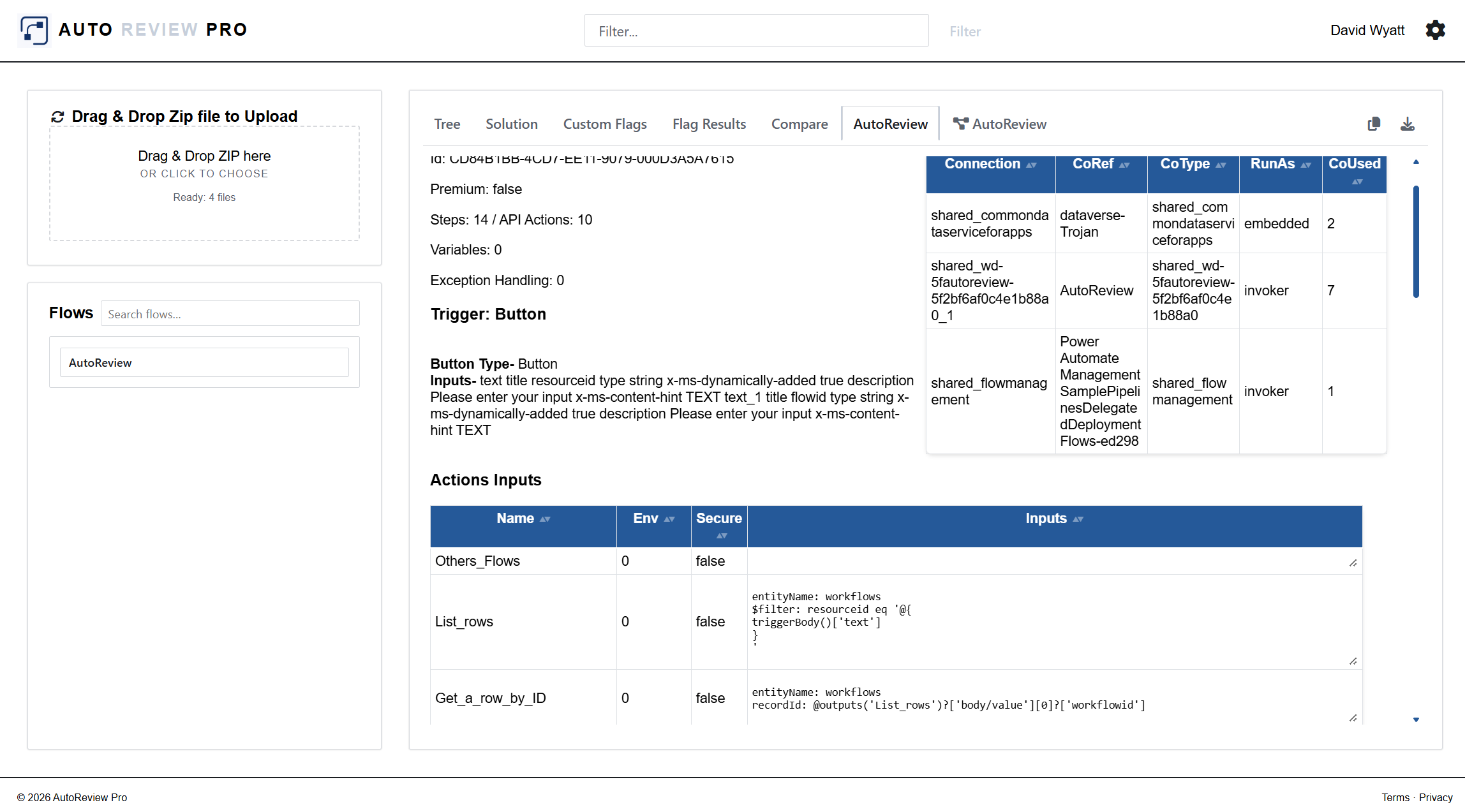Click resize handle of List_rows inputs

point(1353,661)
